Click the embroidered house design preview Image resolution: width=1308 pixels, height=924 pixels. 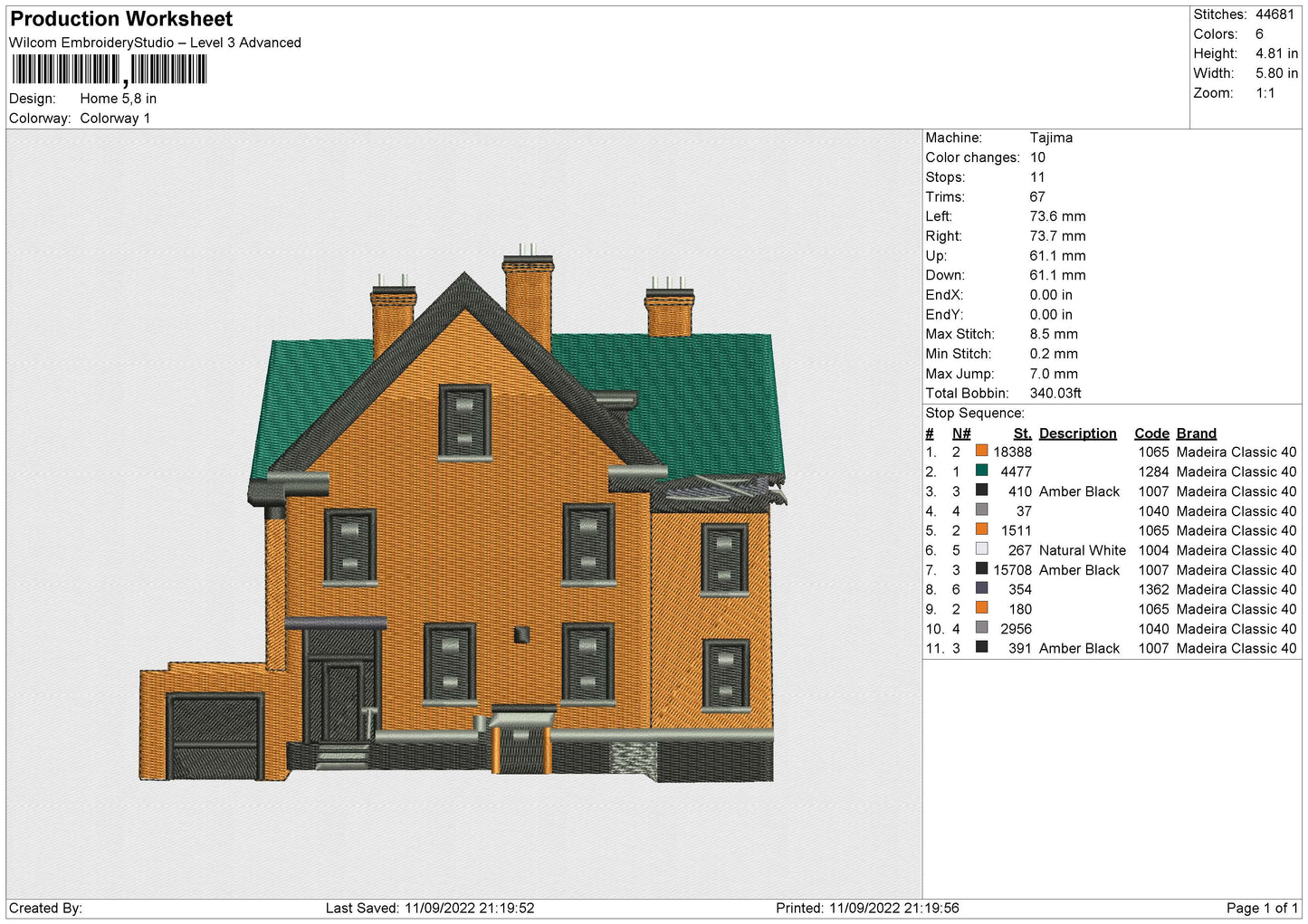pyautogui.click(x=463, y=513)
